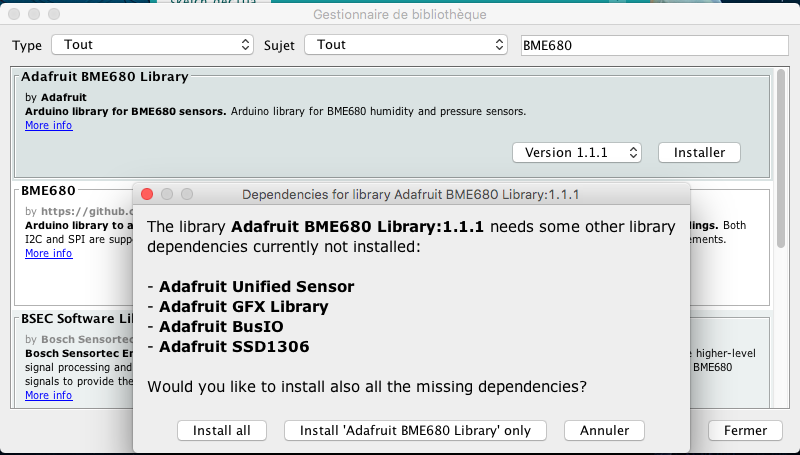Click the Install all button

222,430
